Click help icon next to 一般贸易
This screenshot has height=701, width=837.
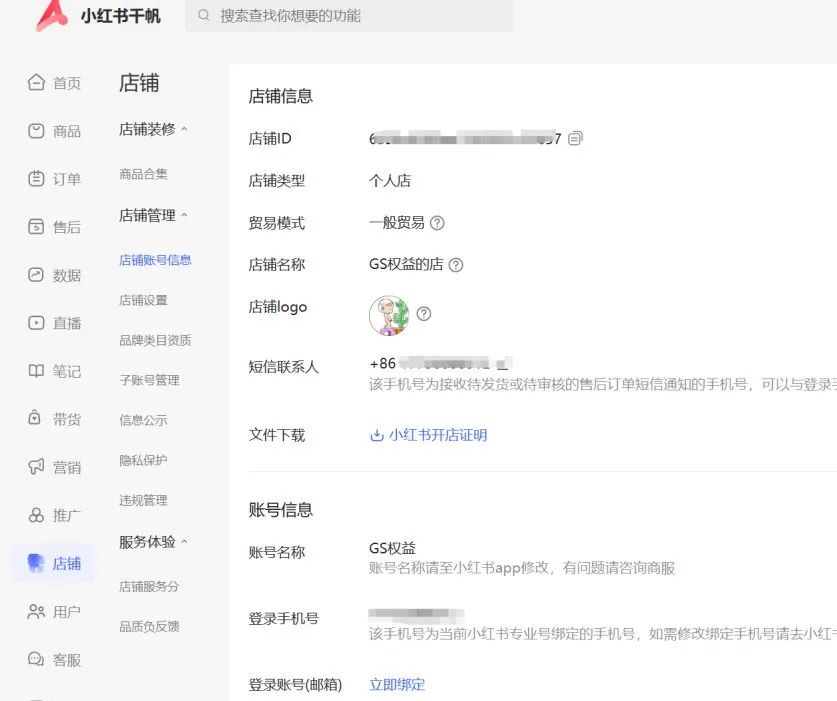(437, 223)
